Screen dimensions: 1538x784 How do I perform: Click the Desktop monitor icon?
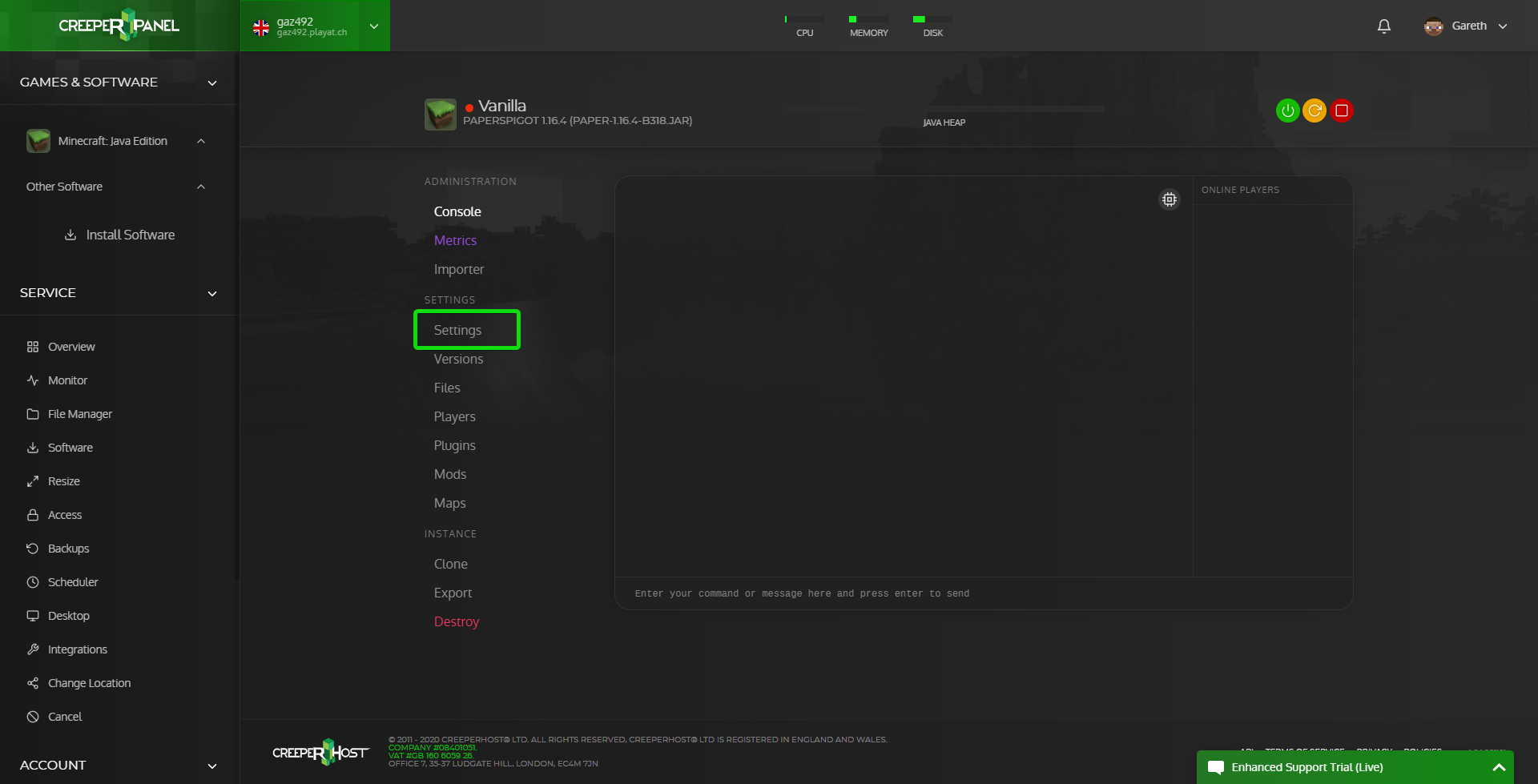click(33, 616)
